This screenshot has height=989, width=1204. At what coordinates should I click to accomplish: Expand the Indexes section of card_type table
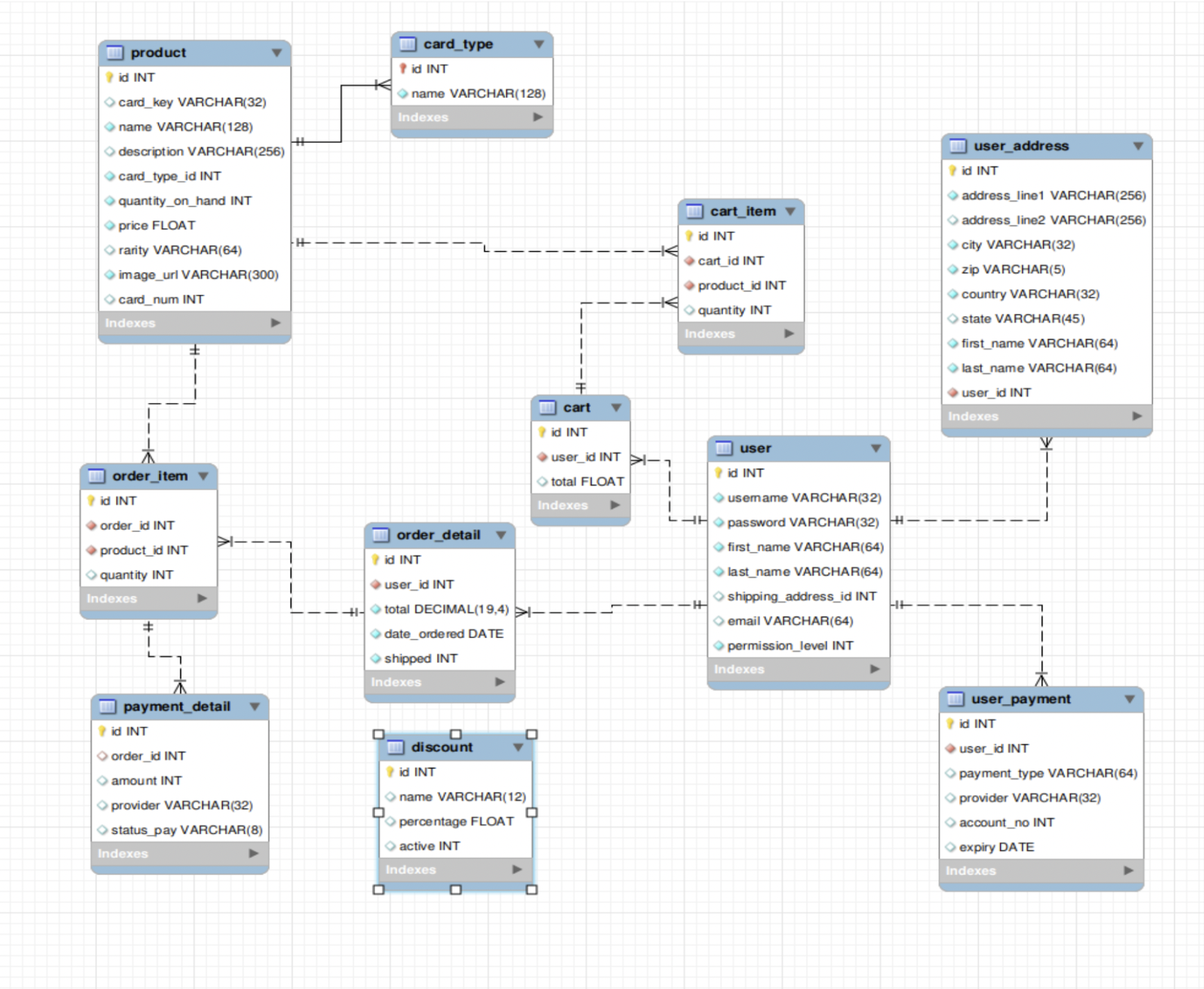(538, 118)
